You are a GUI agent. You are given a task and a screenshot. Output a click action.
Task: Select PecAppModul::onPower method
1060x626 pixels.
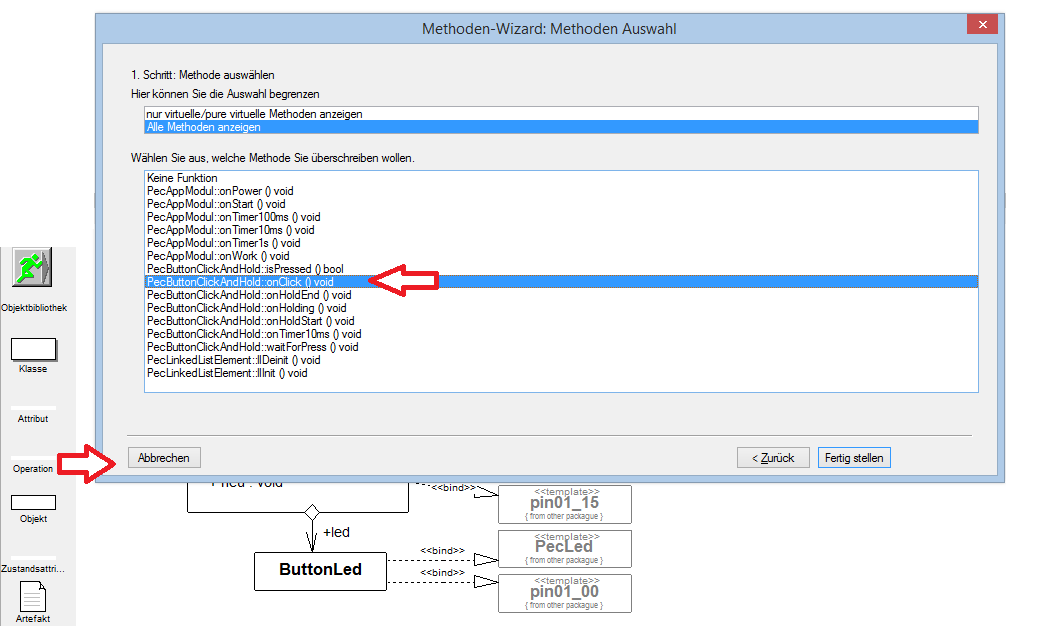[219, 191]
